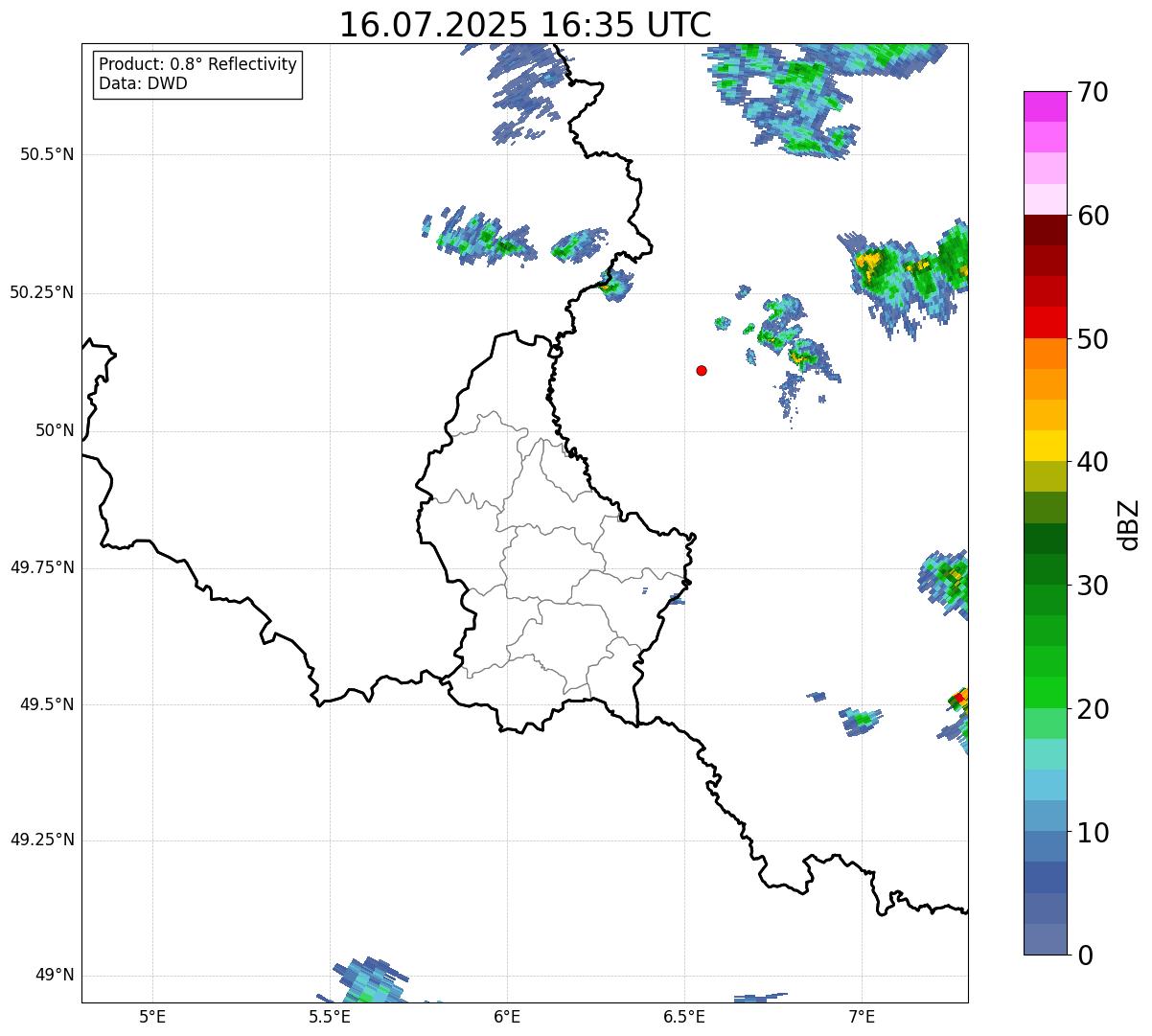
Task: Click latitude label 49.25°N
Action: (x=42, y=840)
